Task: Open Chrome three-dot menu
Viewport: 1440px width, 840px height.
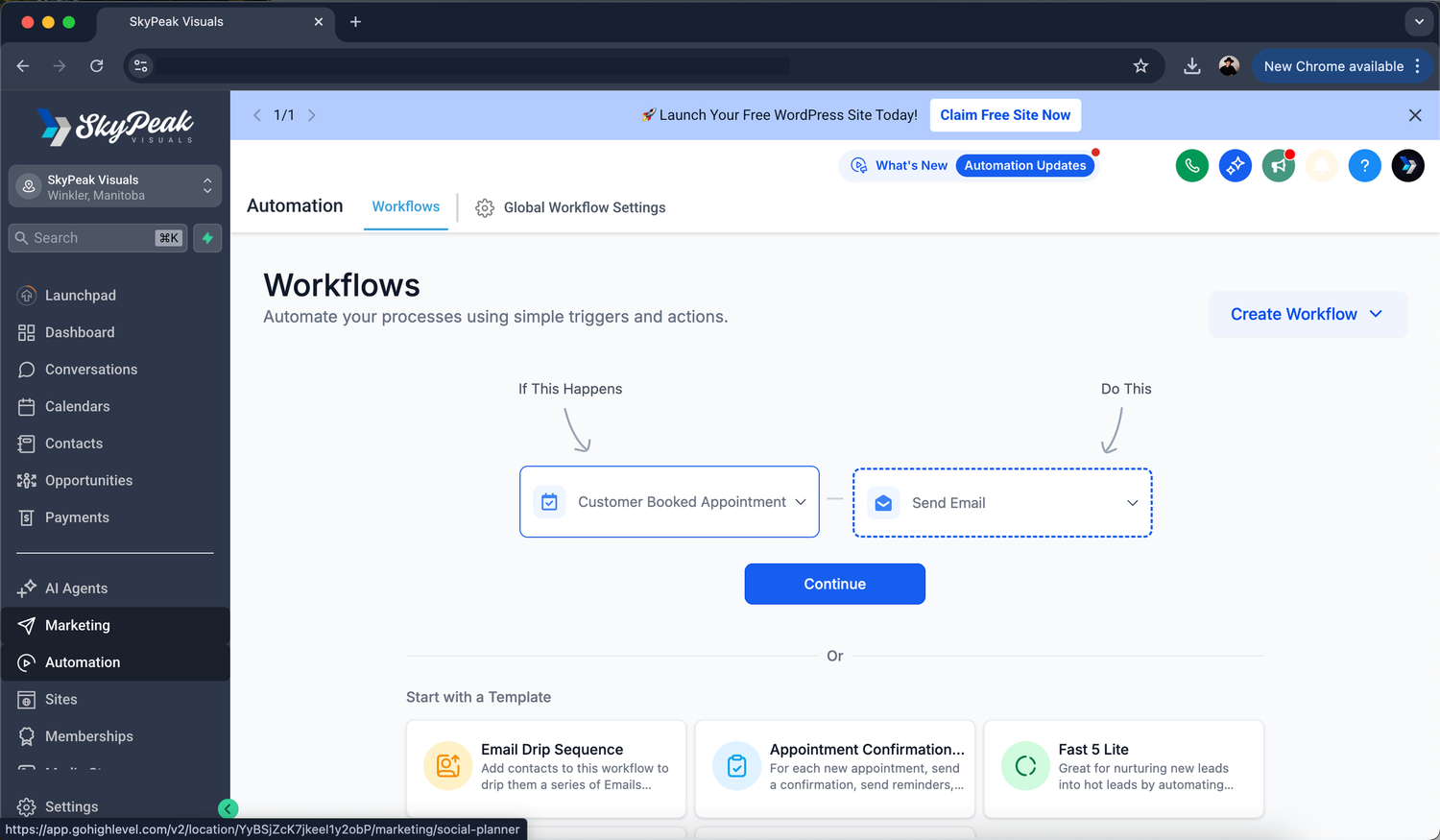Action: (x=1418, y=66)
